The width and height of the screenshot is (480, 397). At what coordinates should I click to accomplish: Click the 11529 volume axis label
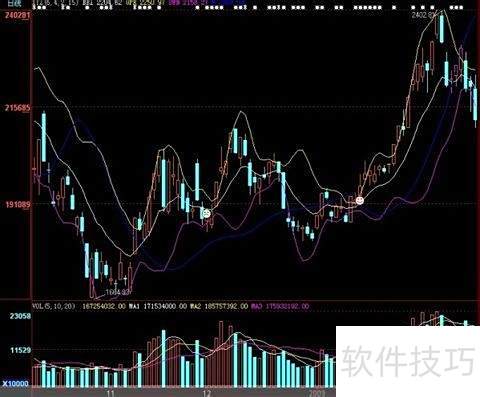(x=20, y=350)
